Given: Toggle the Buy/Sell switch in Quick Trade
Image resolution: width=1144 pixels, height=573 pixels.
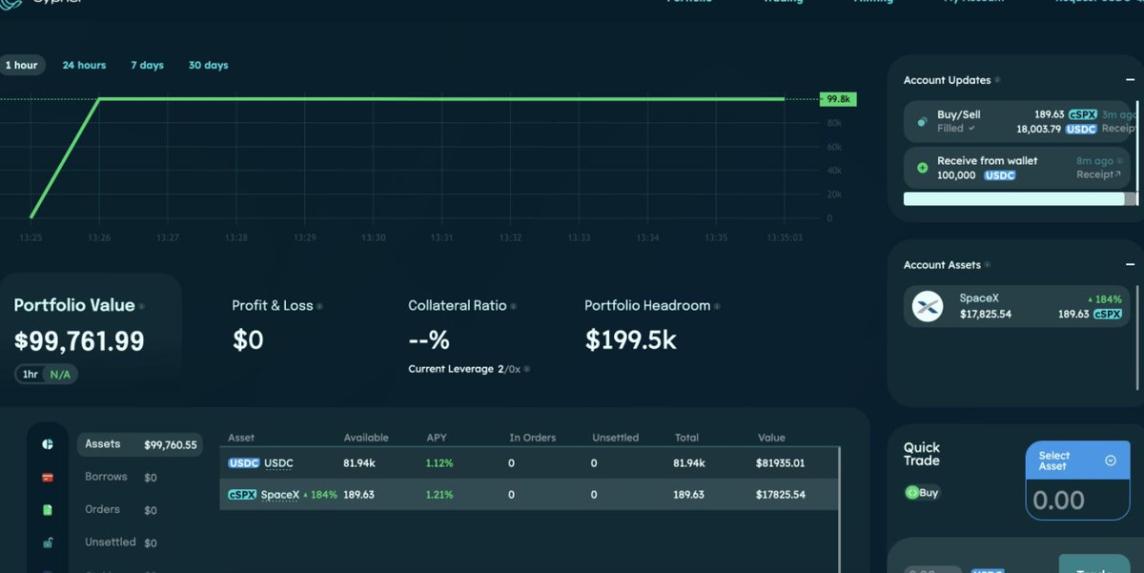Looking at the screenshot, I should [x=922, y=493].
